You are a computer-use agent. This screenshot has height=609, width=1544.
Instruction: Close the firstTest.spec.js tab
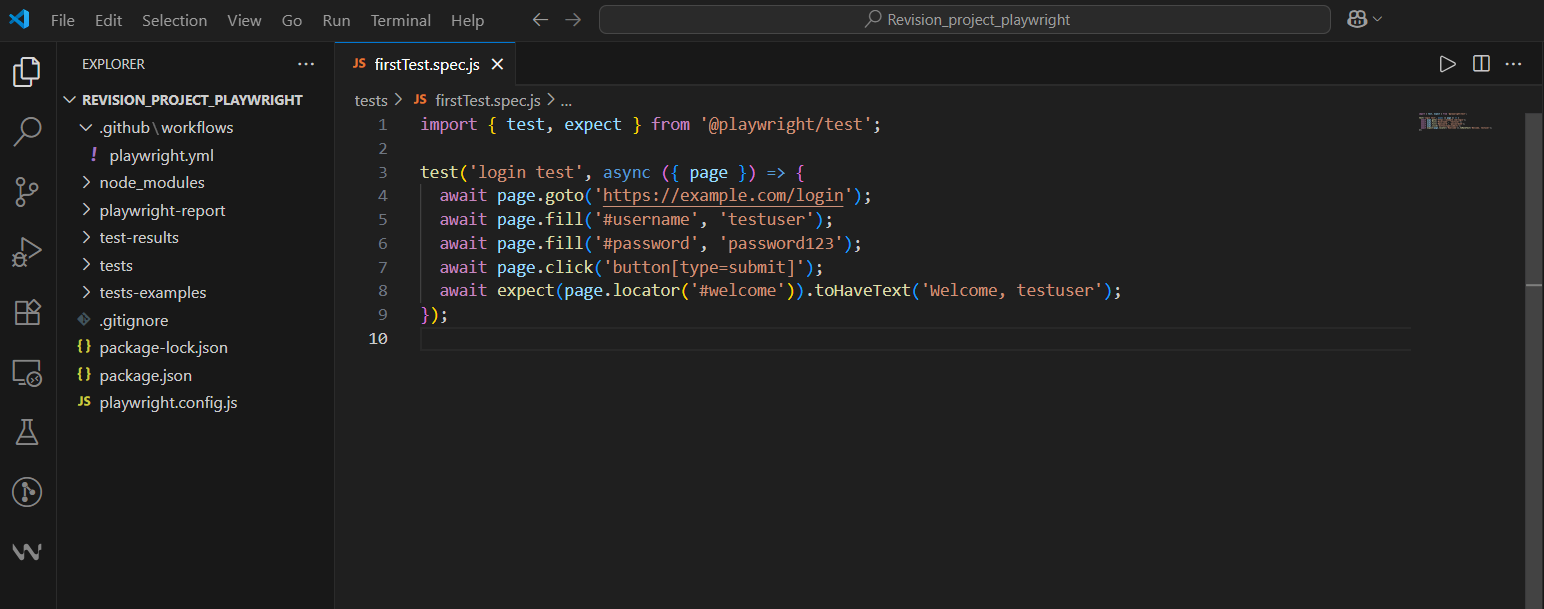[497, 64]
